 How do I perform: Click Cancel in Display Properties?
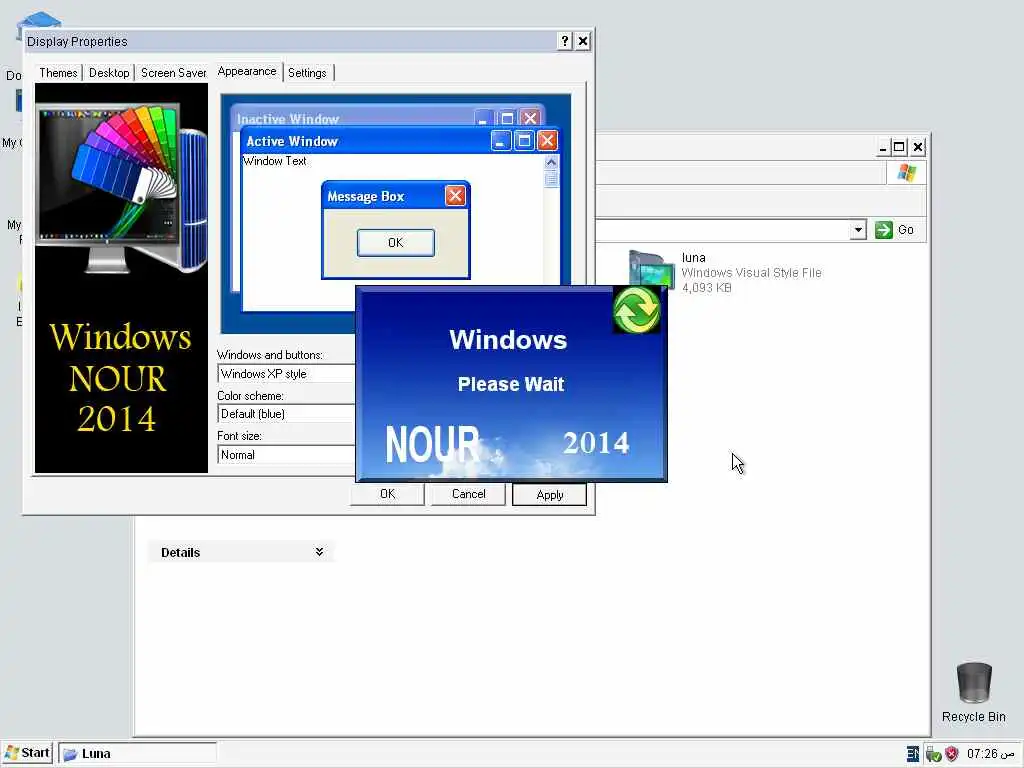click(468, 494)
